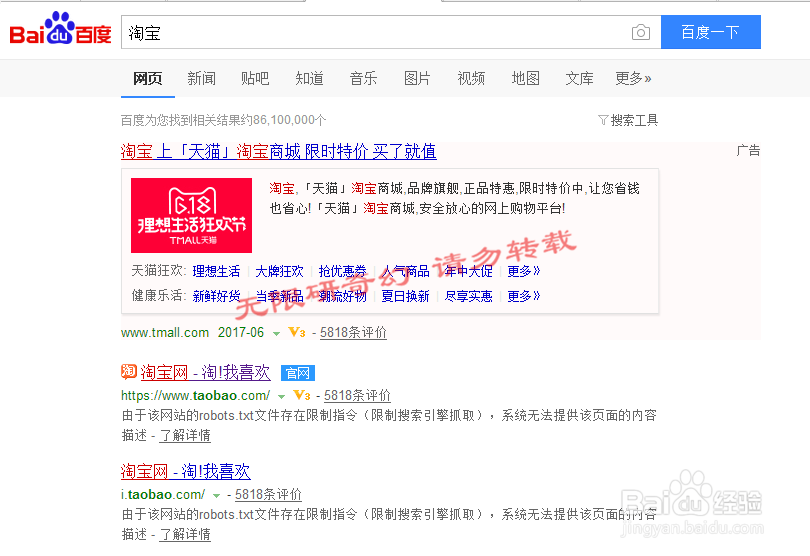Switch to the 新闻 tab

201,79
